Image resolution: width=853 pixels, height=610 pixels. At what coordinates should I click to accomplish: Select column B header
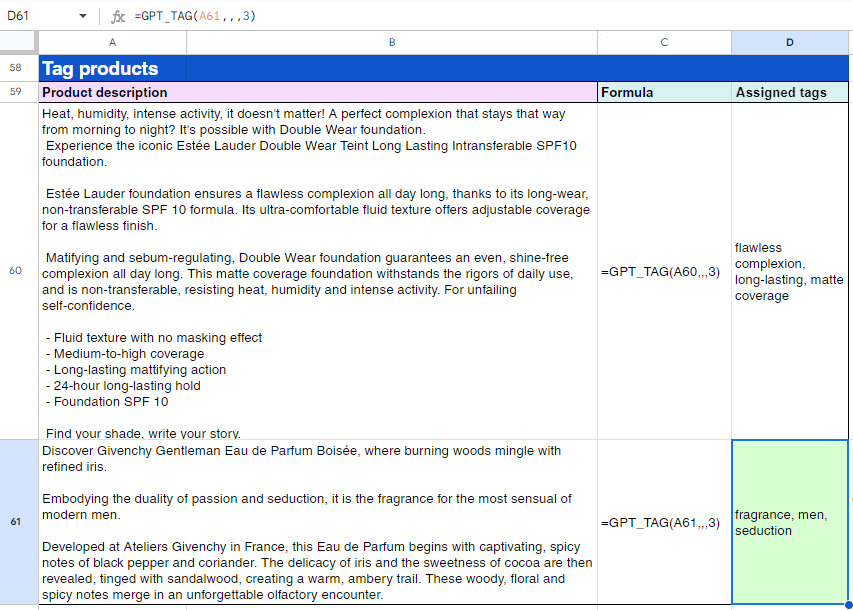(392, 42)
